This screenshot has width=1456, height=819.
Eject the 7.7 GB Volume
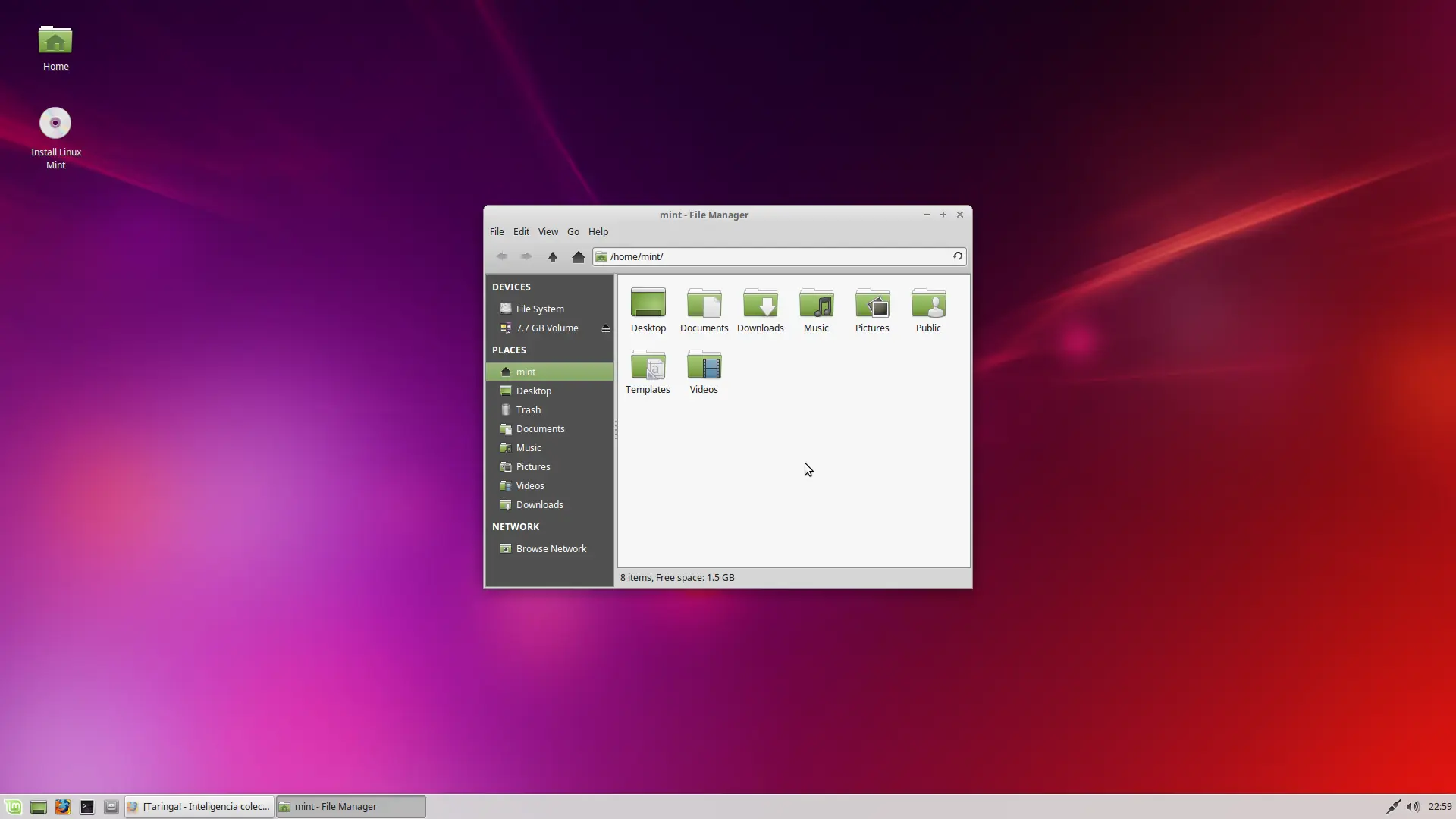[605, 328]
